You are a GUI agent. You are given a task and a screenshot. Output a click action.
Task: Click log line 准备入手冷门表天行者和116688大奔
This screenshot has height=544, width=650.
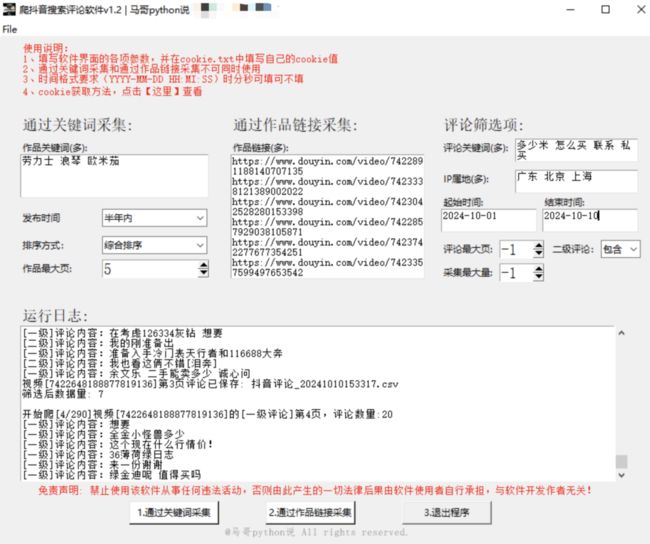coord(153,354)
